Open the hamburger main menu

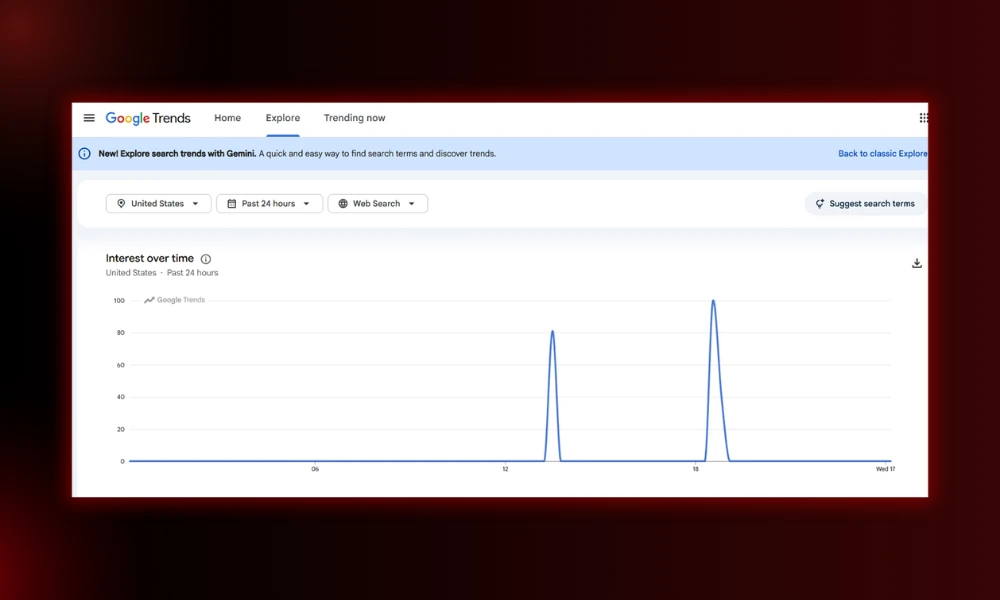[x=89, y=118]
